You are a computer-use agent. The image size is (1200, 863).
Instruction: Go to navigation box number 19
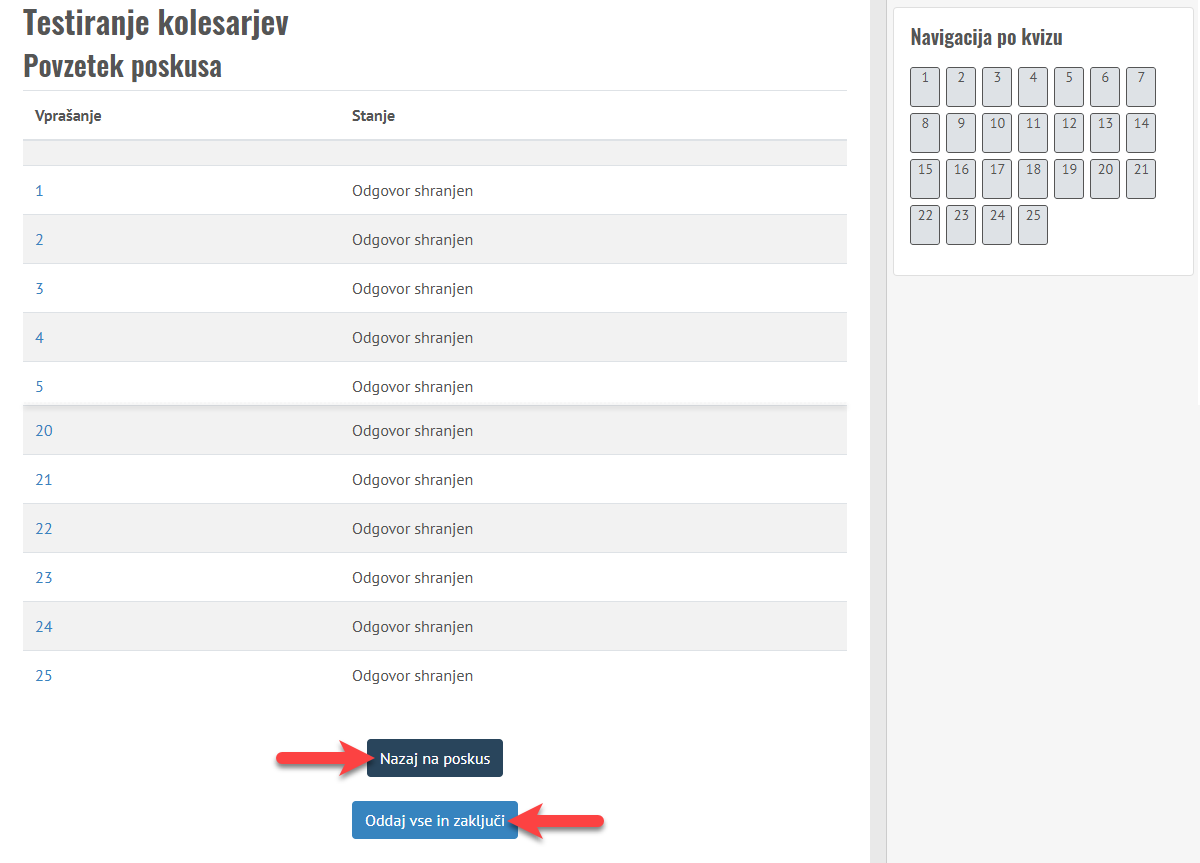click(1069, 179)
